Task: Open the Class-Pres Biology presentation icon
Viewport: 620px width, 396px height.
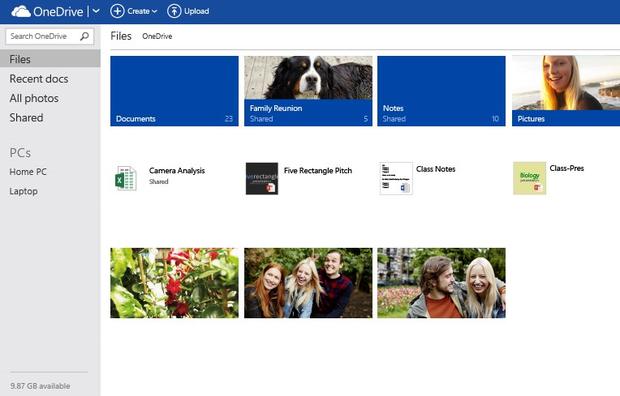Action: point(529,178)
